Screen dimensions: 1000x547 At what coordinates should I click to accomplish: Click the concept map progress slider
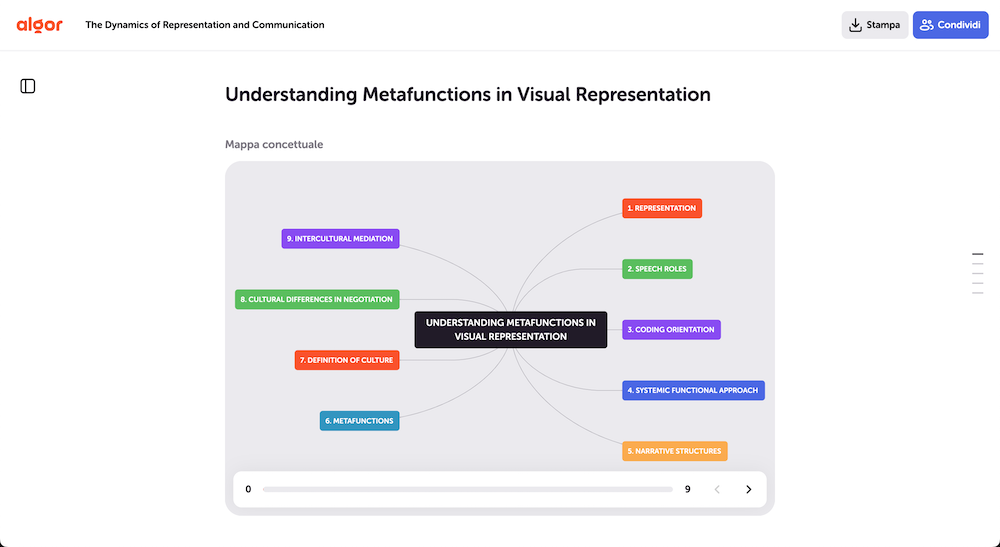467,490
